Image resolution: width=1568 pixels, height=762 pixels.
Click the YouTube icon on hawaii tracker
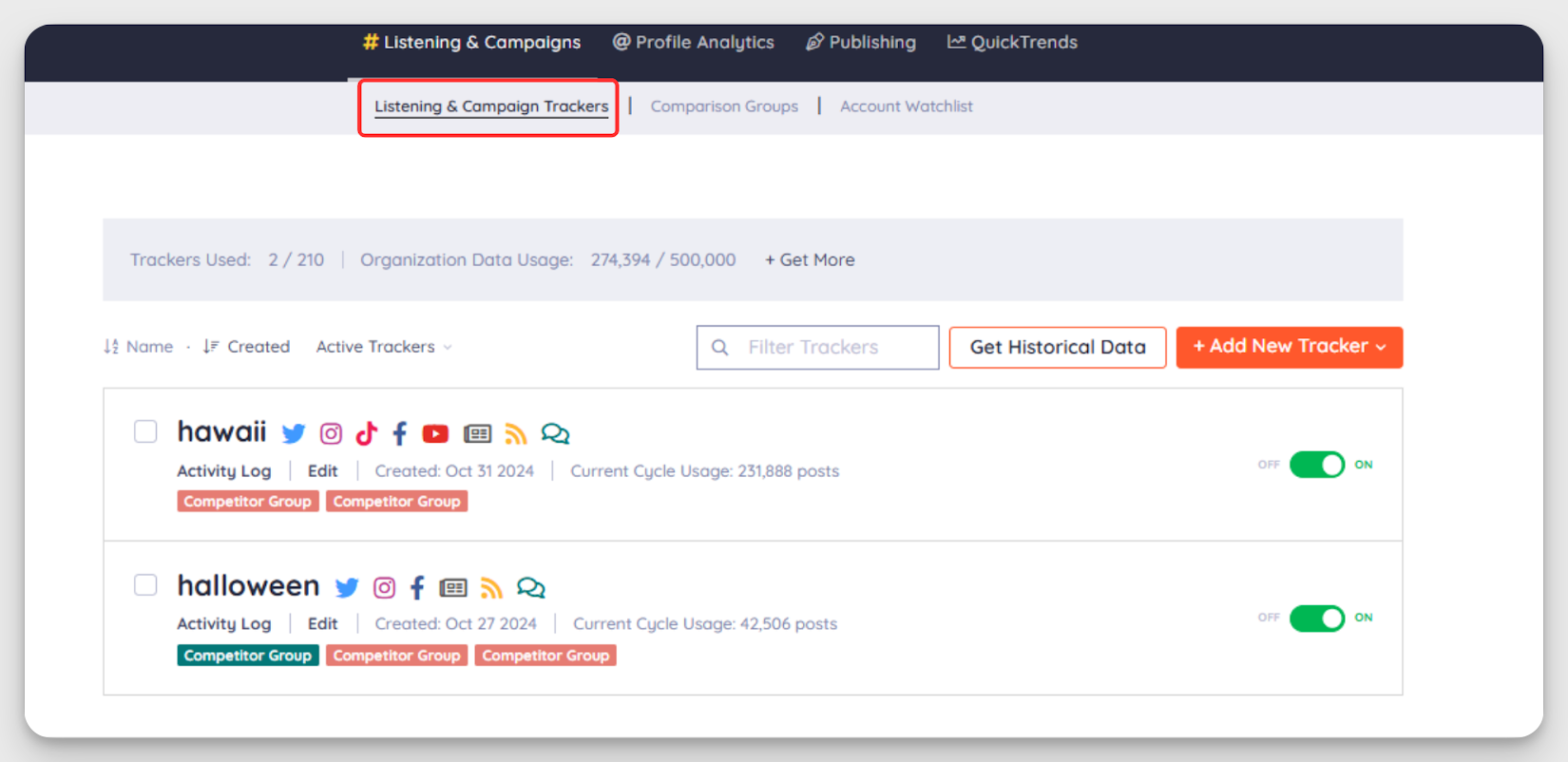click(435, 434)
